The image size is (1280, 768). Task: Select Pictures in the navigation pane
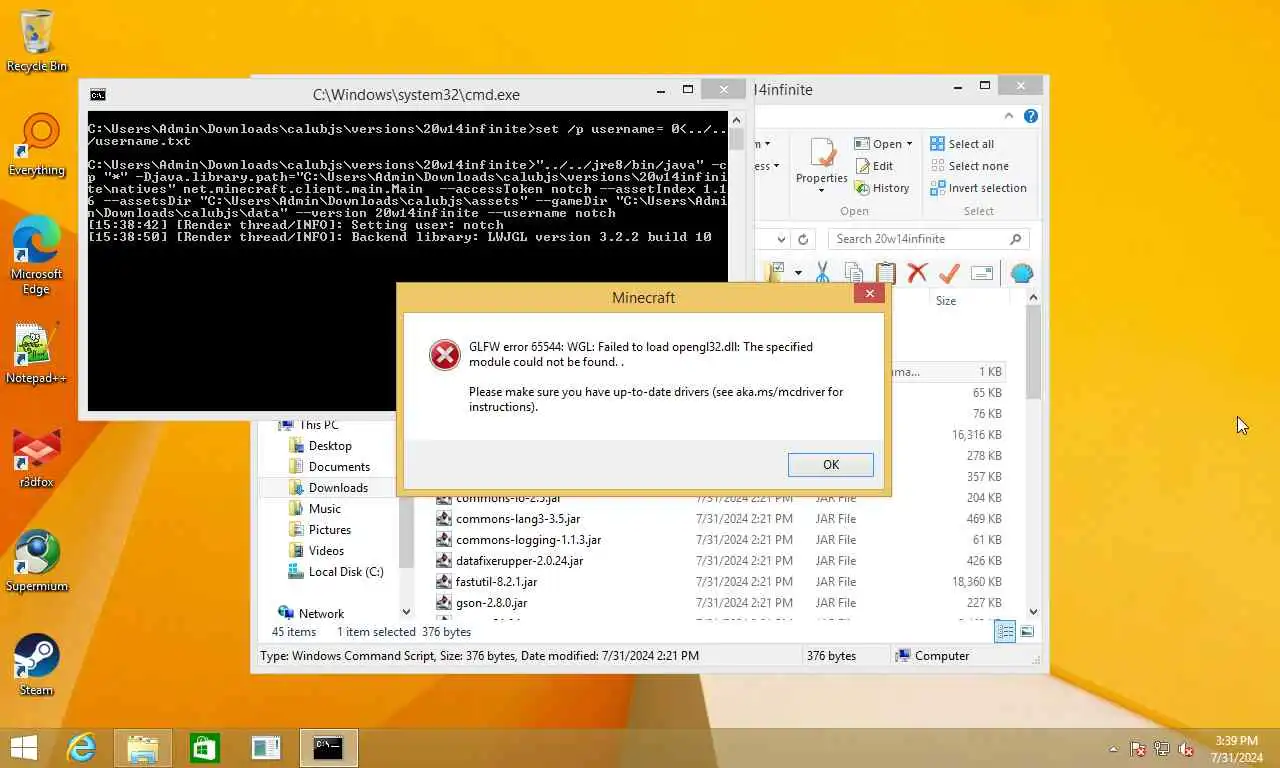[330, 530]
